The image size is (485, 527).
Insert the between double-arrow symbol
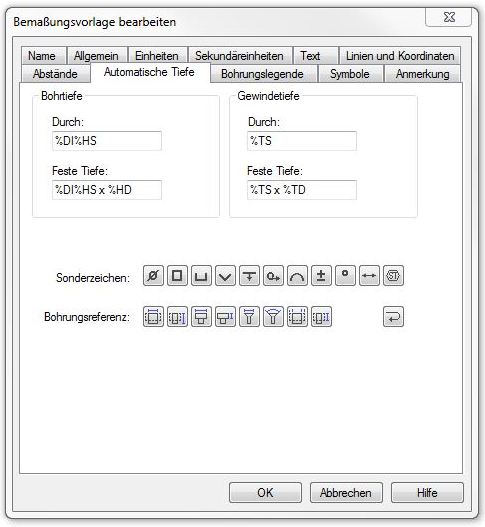click(x=369, y=276)
